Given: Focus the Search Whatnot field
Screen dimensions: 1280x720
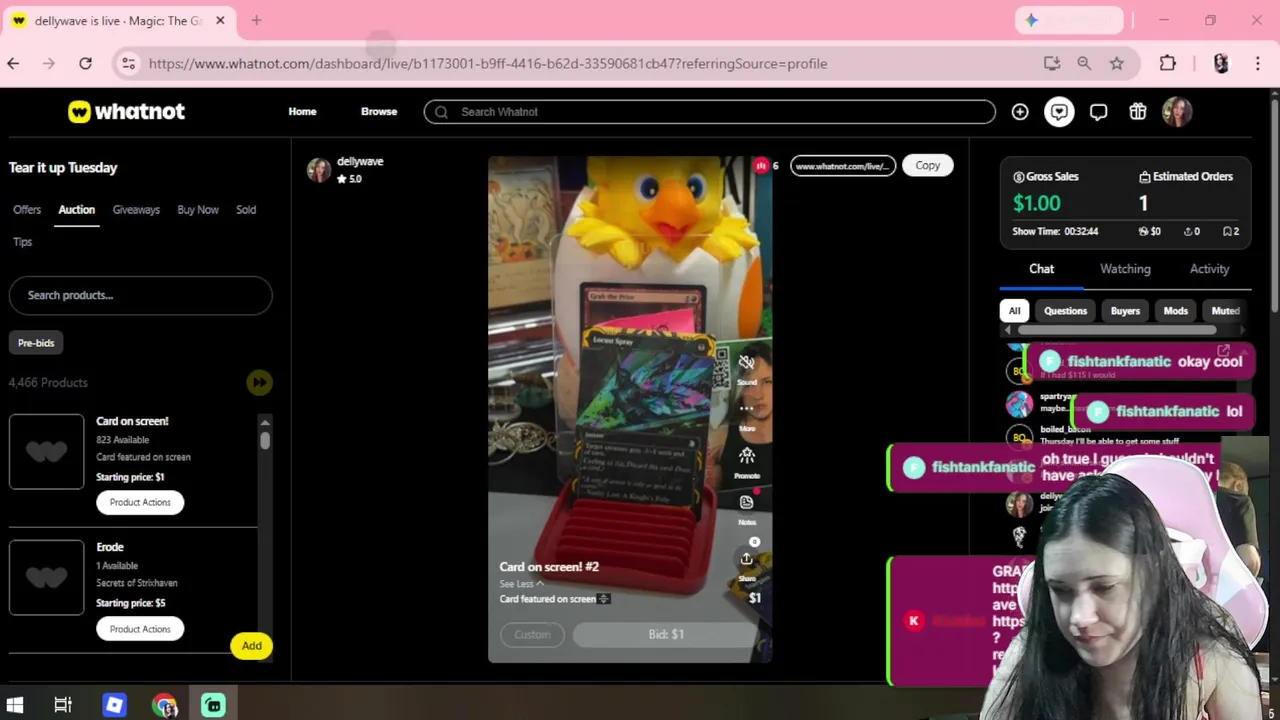Looking at the screenshot, I should pos(709,112).
